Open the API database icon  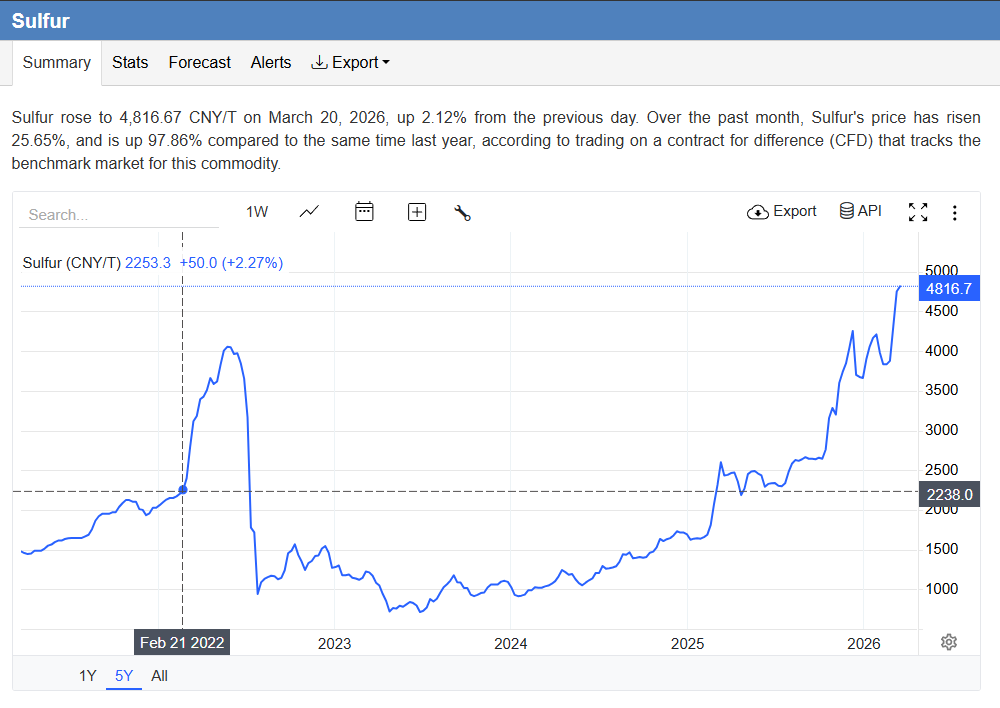click(860, 212)
